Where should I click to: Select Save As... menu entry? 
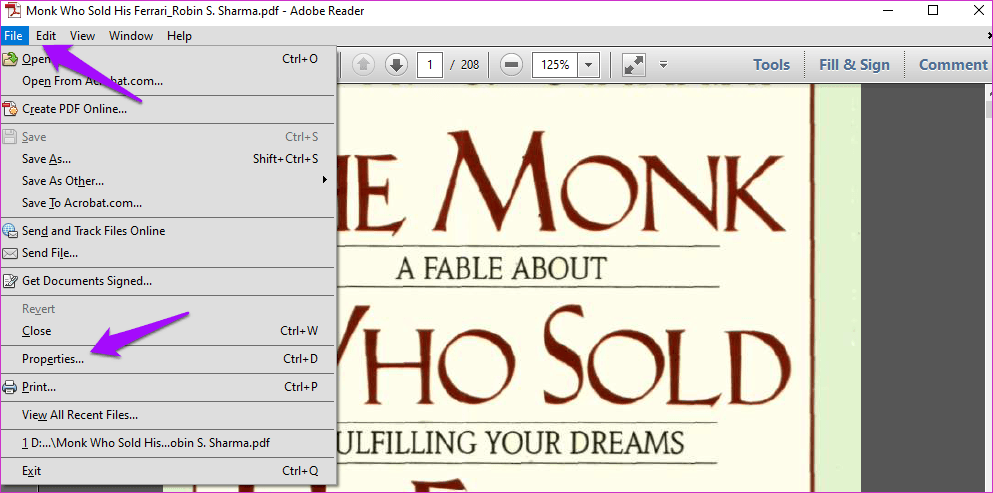coord(168,159)
